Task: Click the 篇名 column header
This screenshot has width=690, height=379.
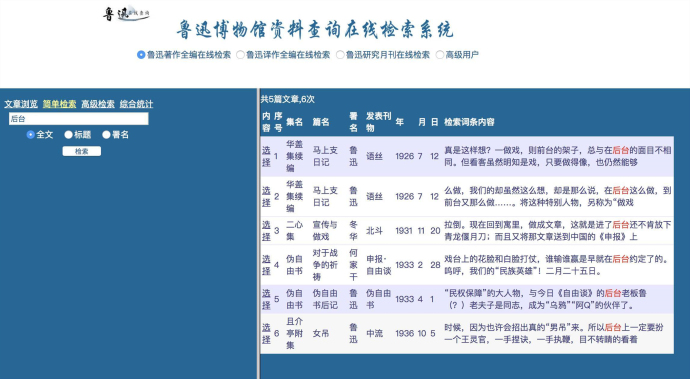Action: [x=321, y=122]
